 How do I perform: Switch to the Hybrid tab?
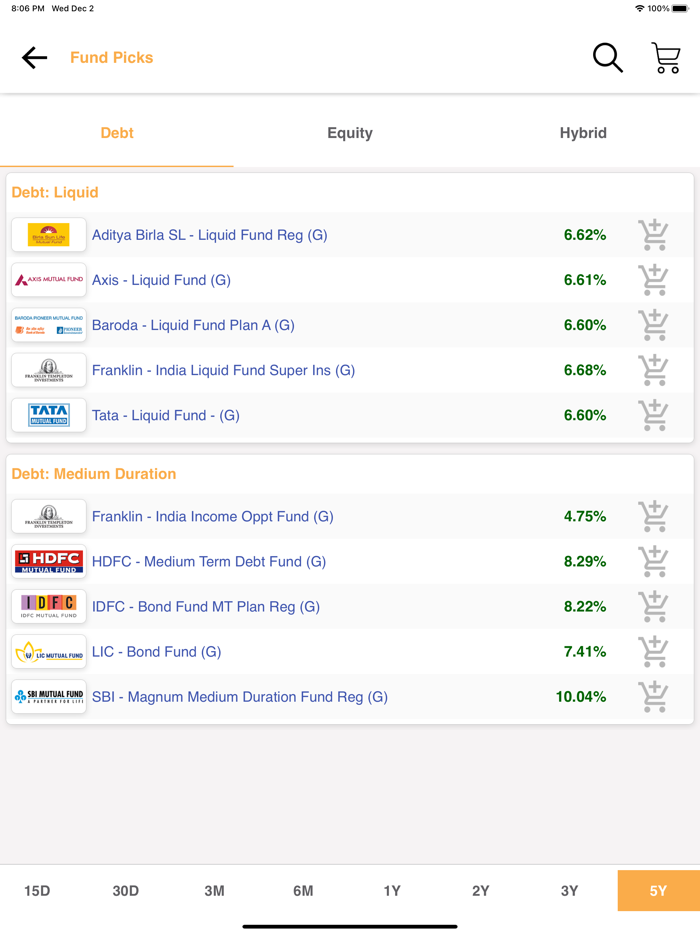click(584, 132)
